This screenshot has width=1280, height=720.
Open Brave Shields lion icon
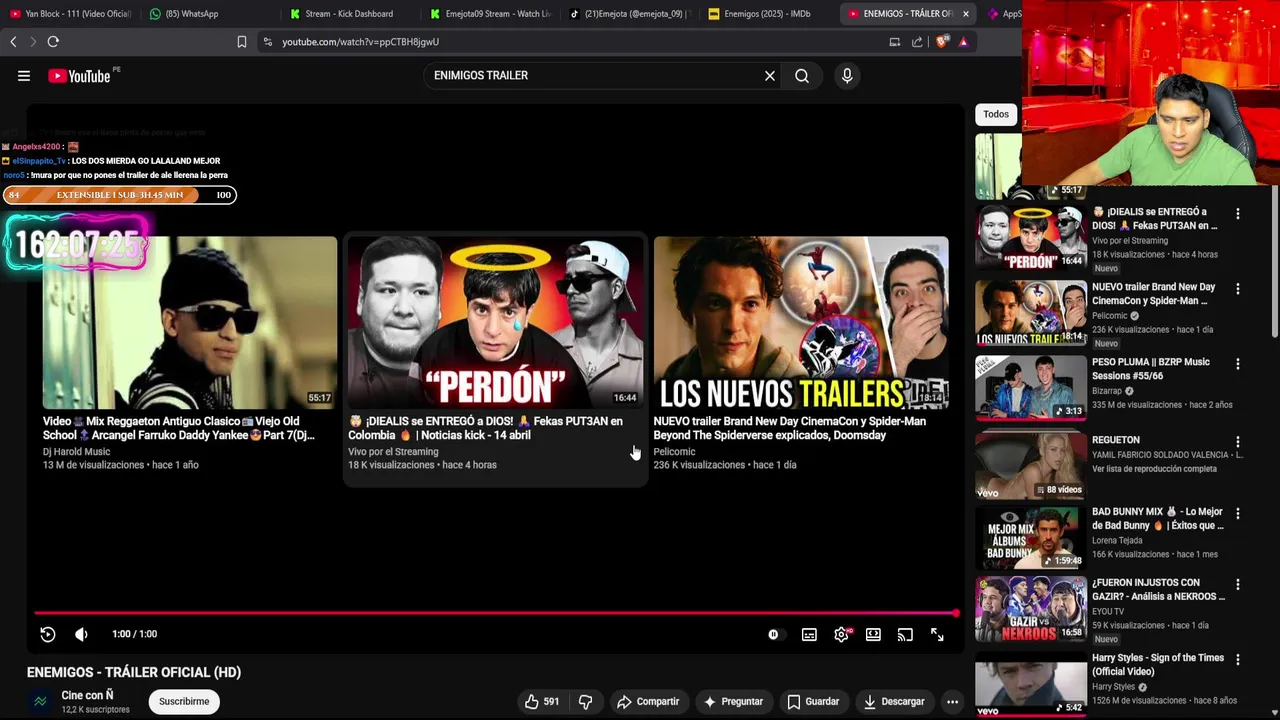(941, 42)
